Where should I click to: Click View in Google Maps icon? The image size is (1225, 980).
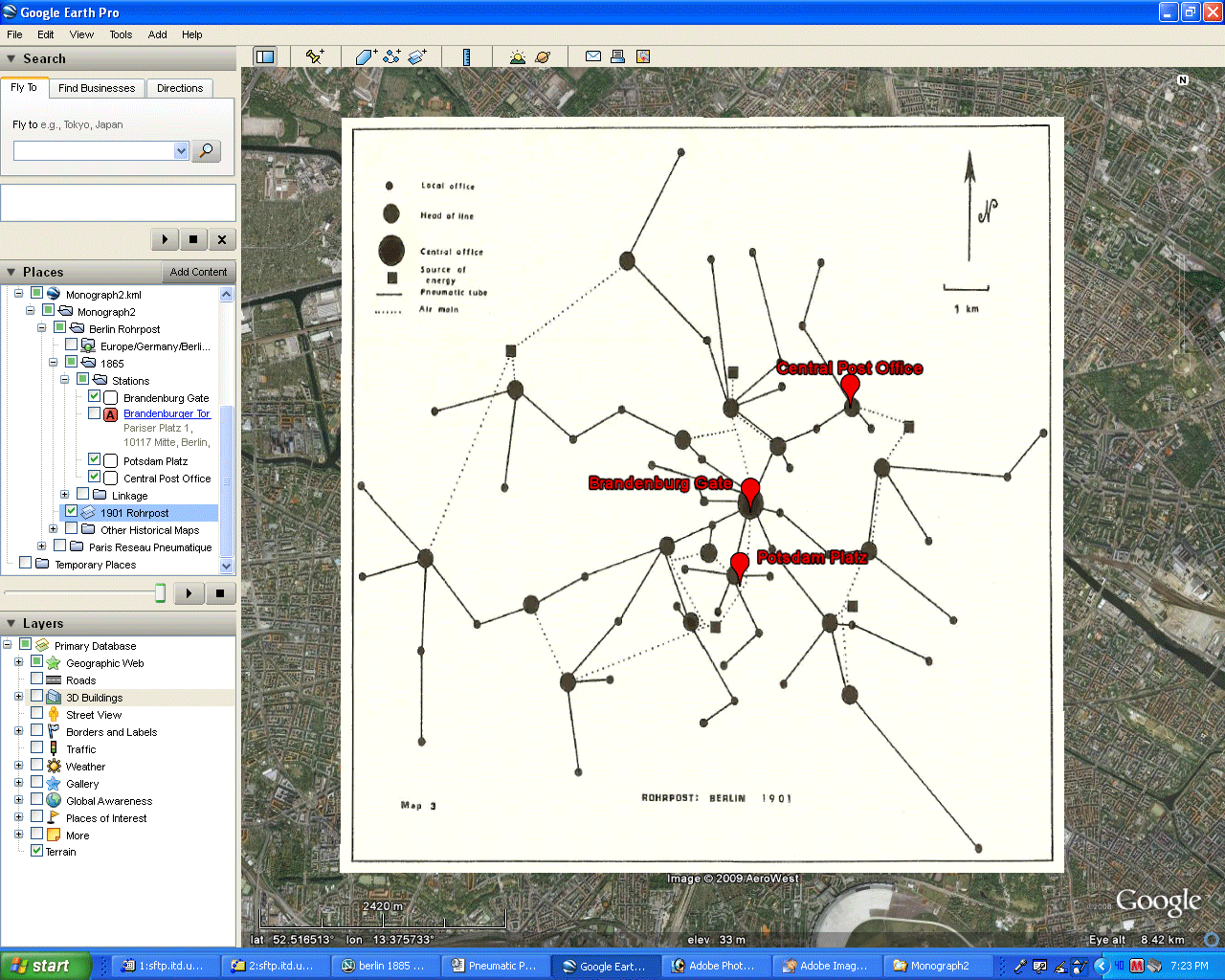tap(643, 56)
